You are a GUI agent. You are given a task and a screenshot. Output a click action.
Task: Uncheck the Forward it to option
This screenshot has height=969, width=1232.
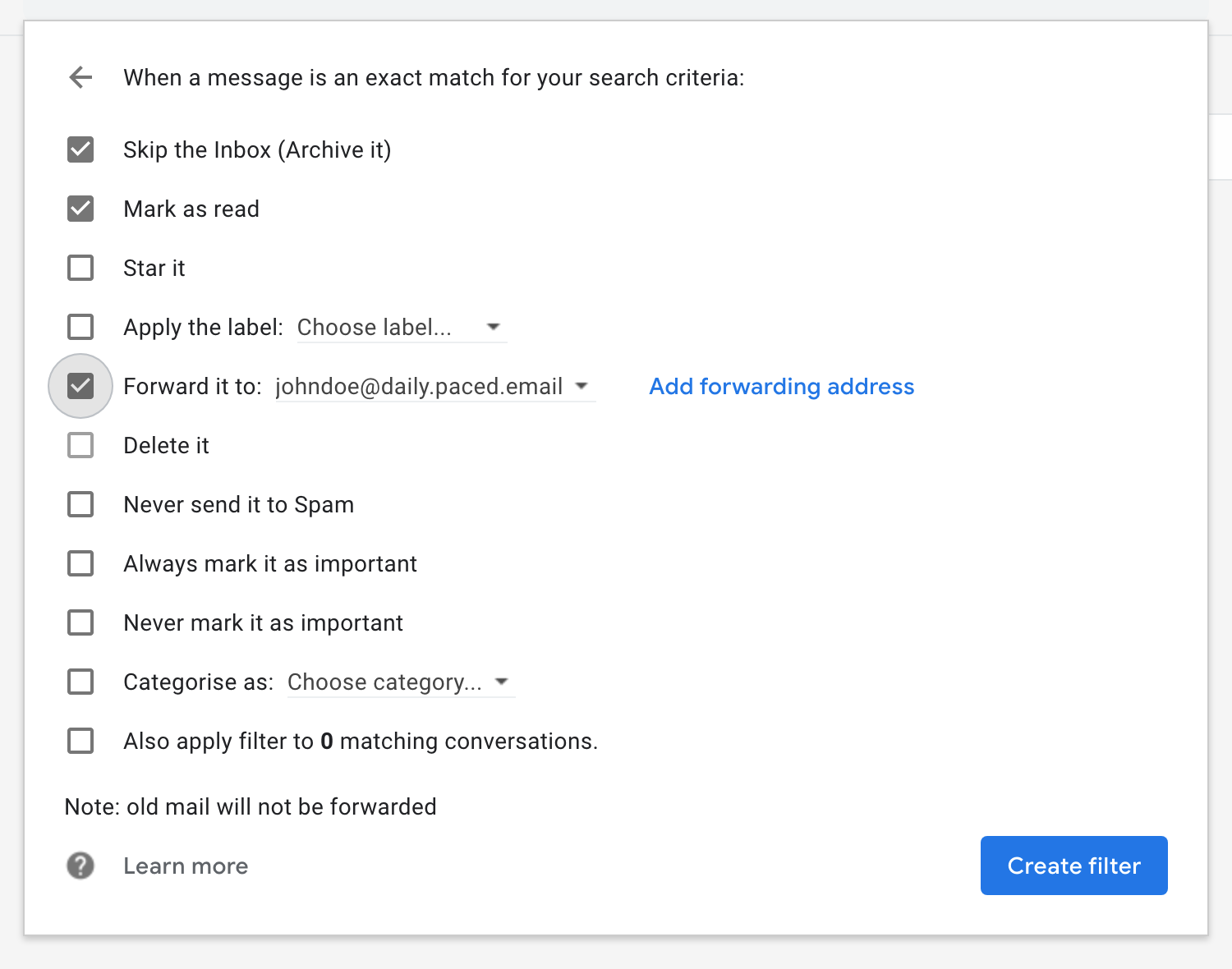[80, 386]
